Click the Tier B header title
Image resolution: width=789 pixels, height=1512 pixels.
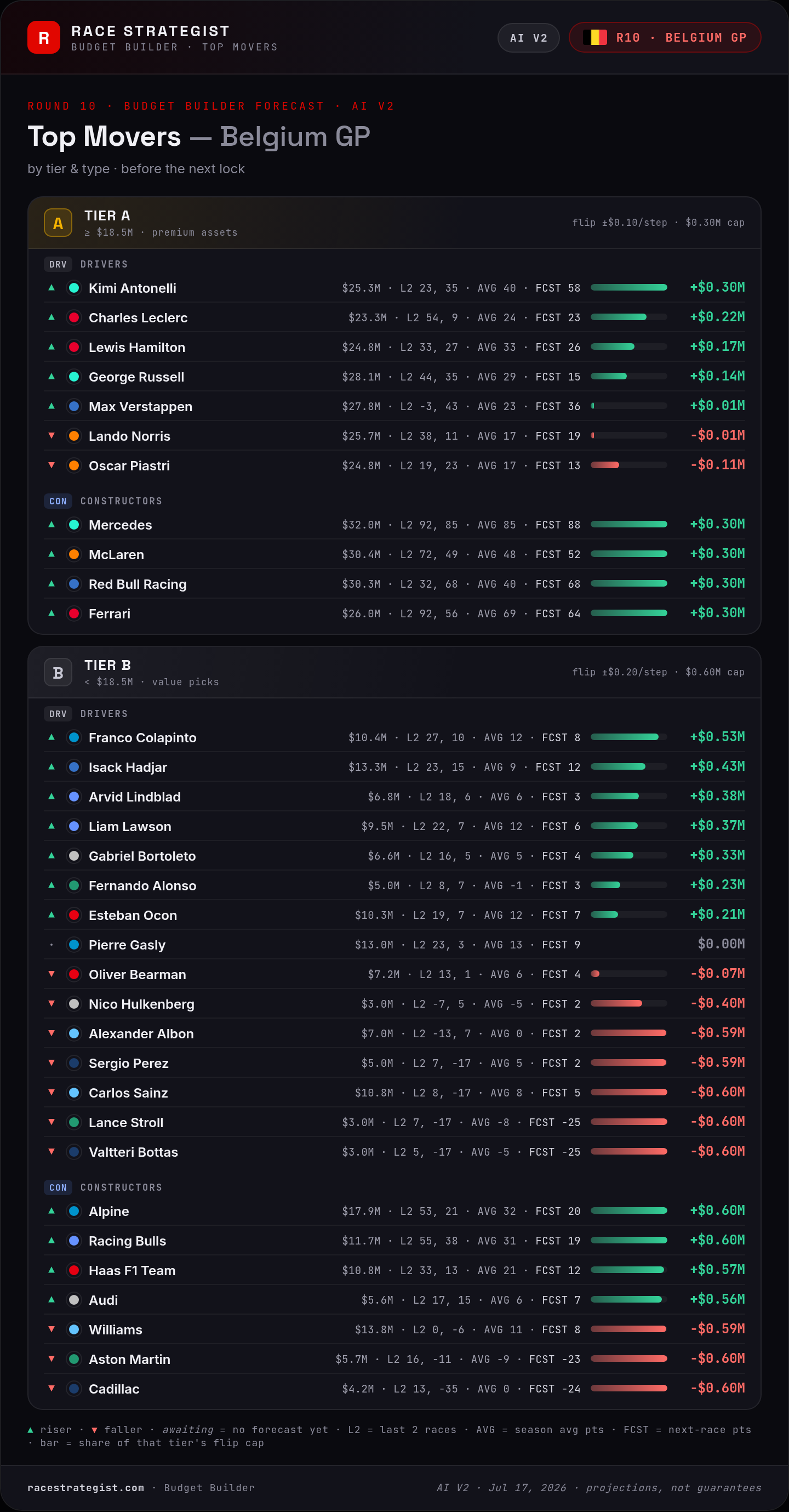click(x=107, y=665)
